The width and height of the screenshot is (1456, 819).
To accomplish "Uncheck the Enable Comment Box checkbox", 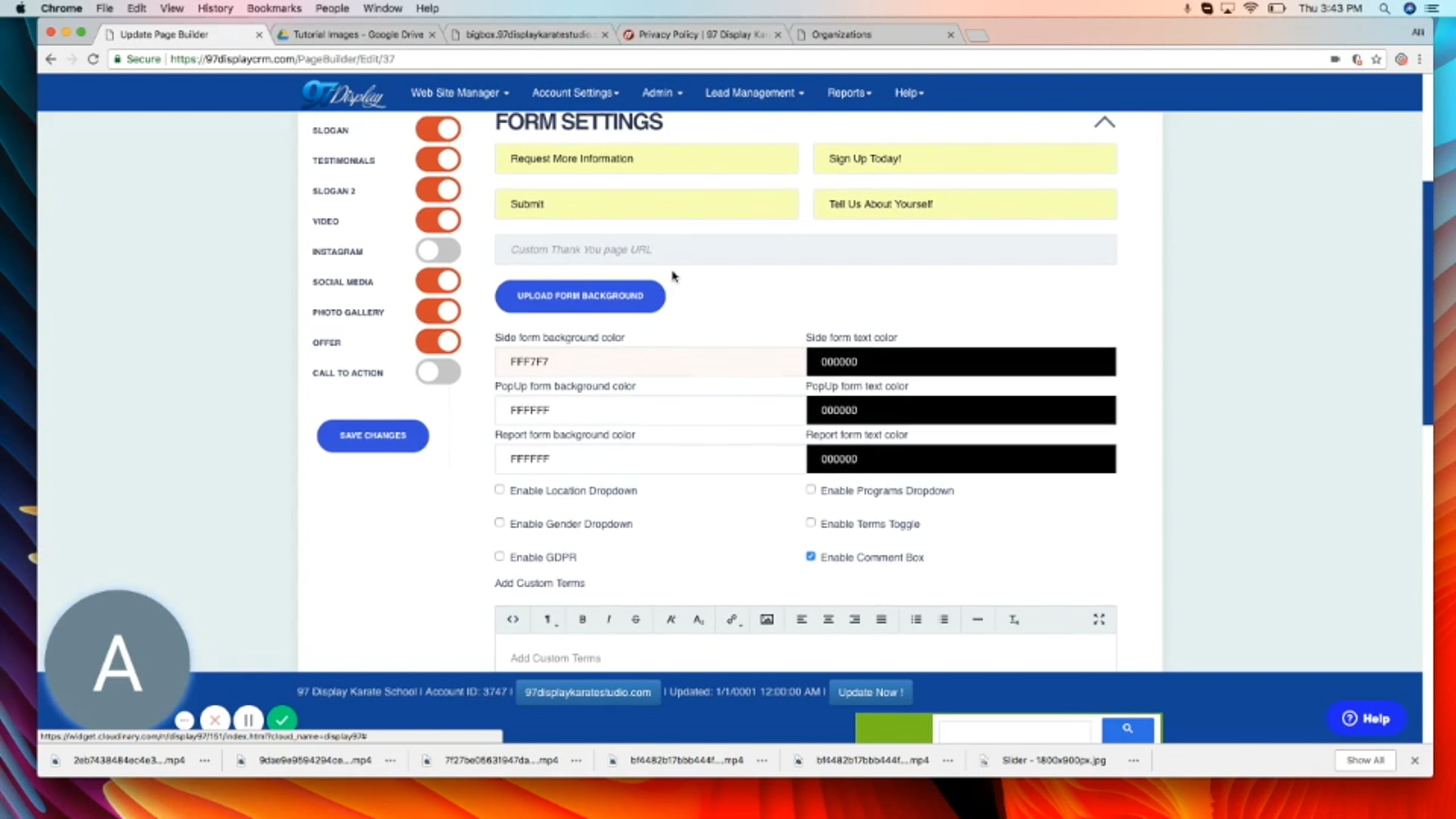I will point(811,556).
